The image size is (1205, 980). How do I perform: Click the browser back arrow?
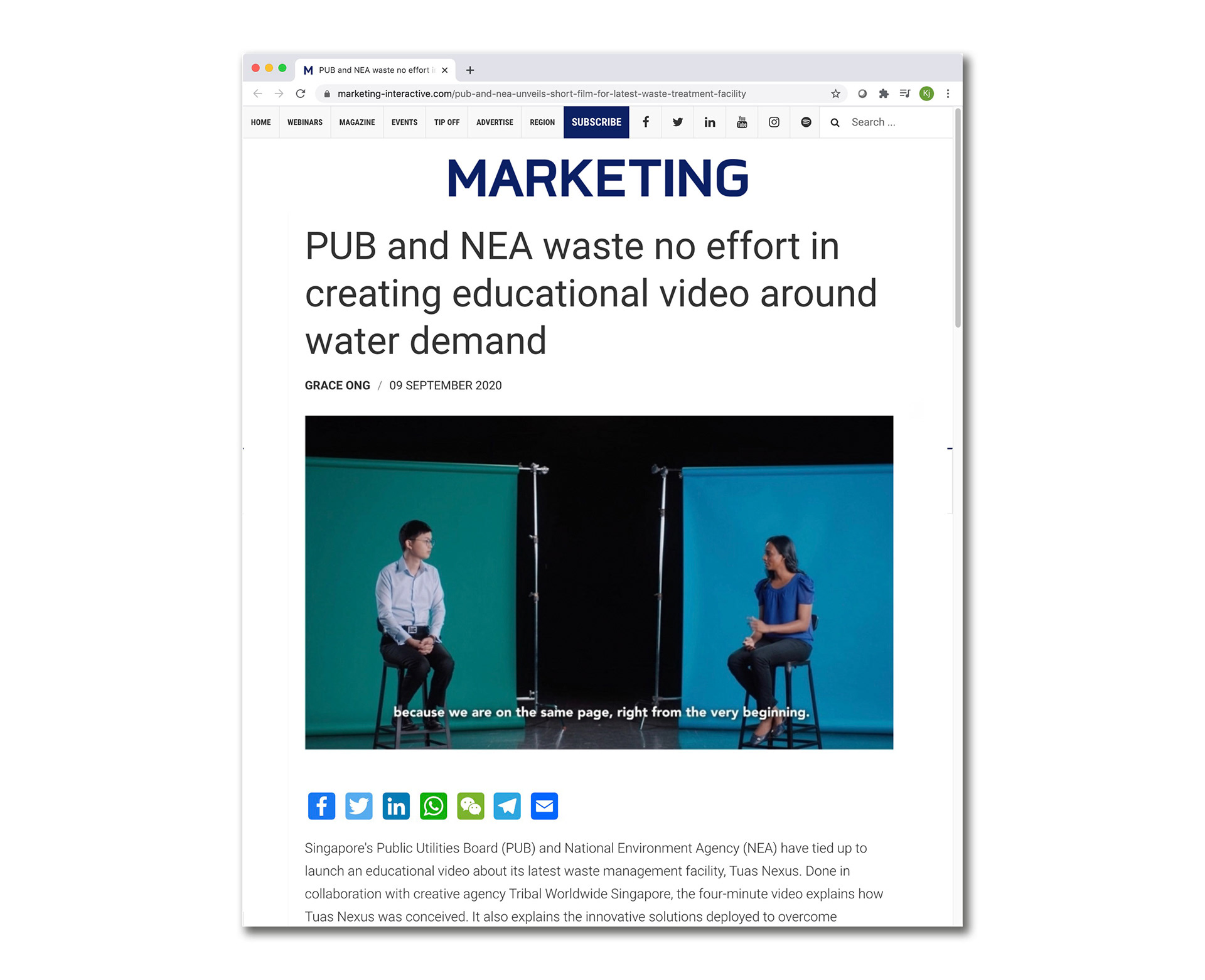[x=257, y=94]
